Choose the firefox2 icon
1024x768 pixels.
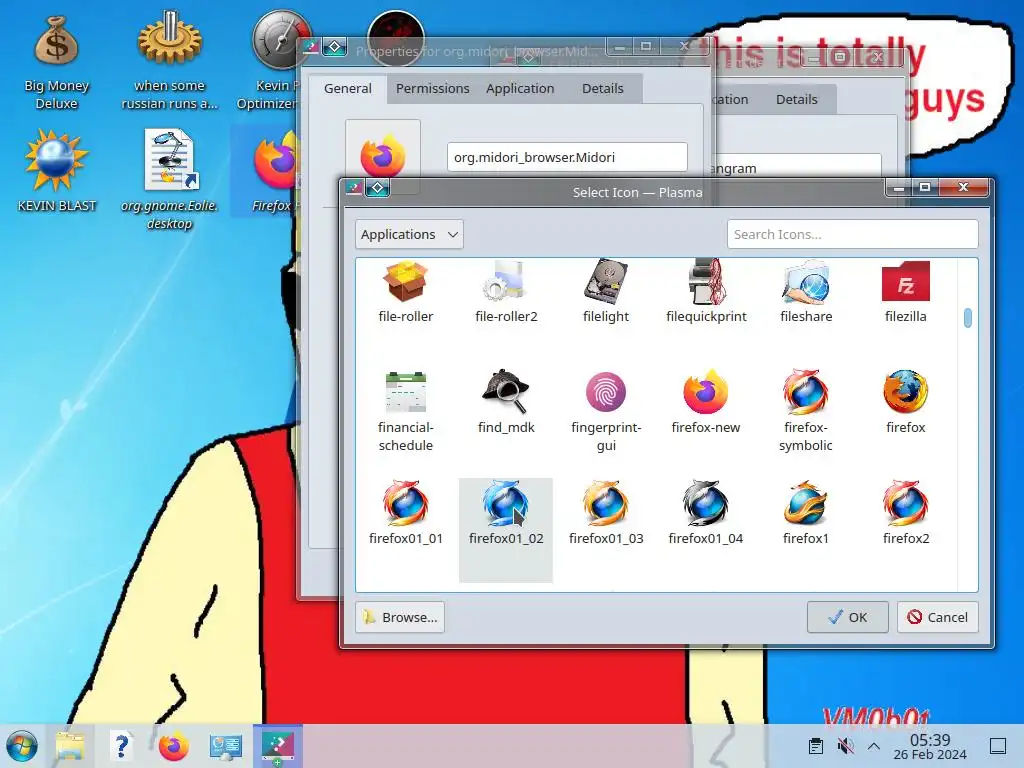click(x=906, y=503)
